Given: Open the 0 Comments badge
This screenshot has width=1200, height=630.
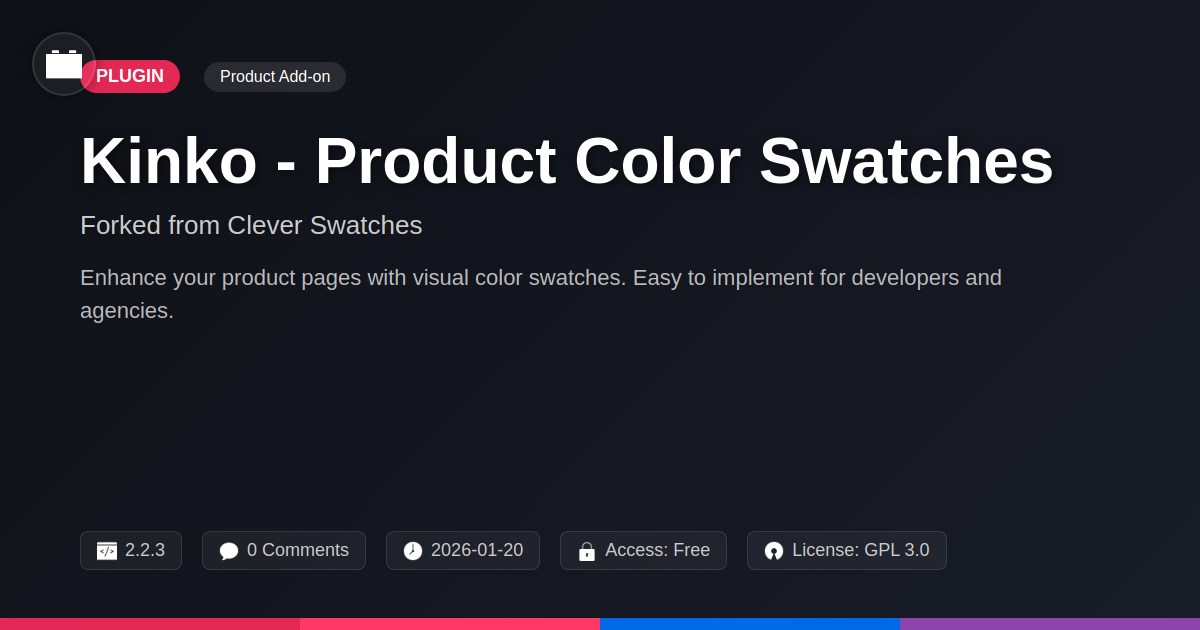Looking at the screenshot, I should (284, 551).
